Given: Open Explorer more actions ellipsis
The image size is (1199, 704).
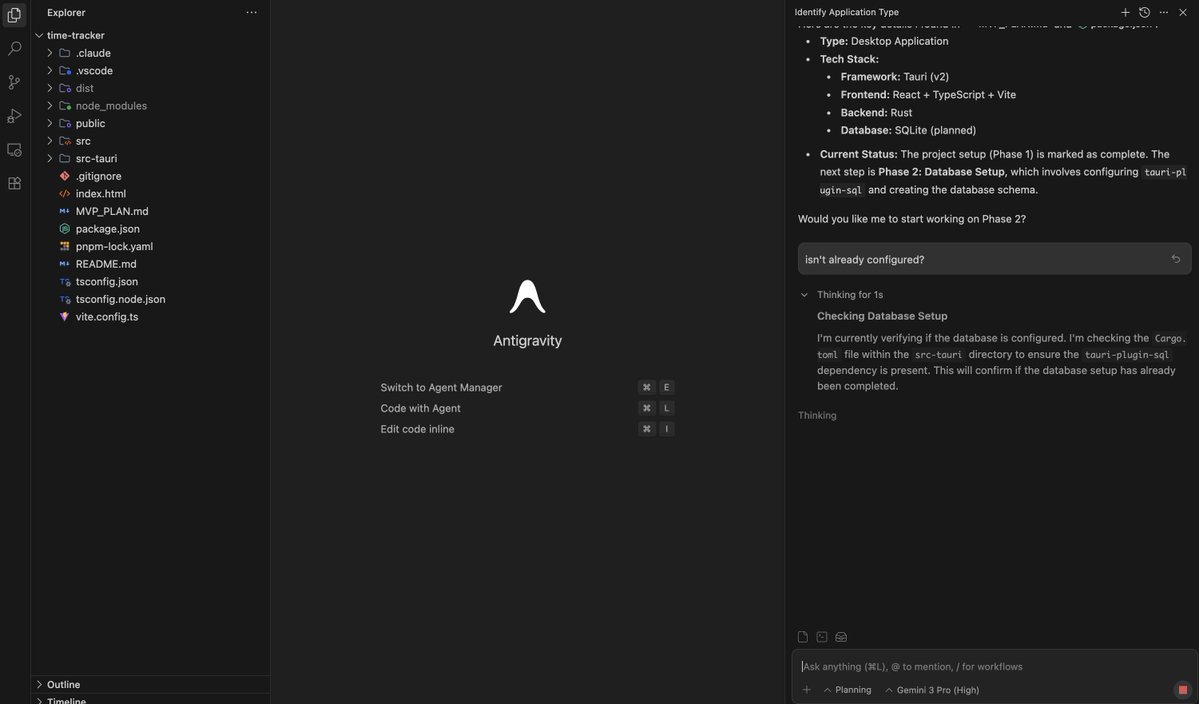Looking at the screenshot, I should tap(252, 12).
